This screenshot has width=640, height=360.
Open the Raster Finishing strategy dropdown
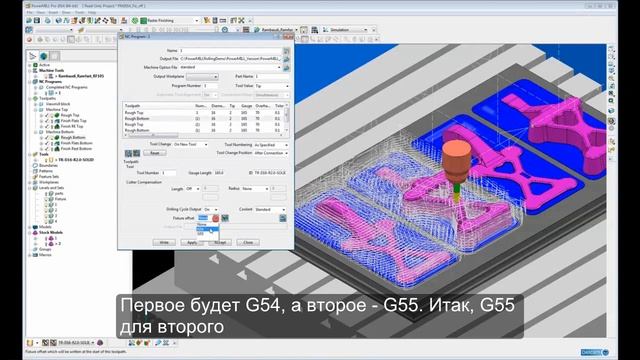(197, 20)
